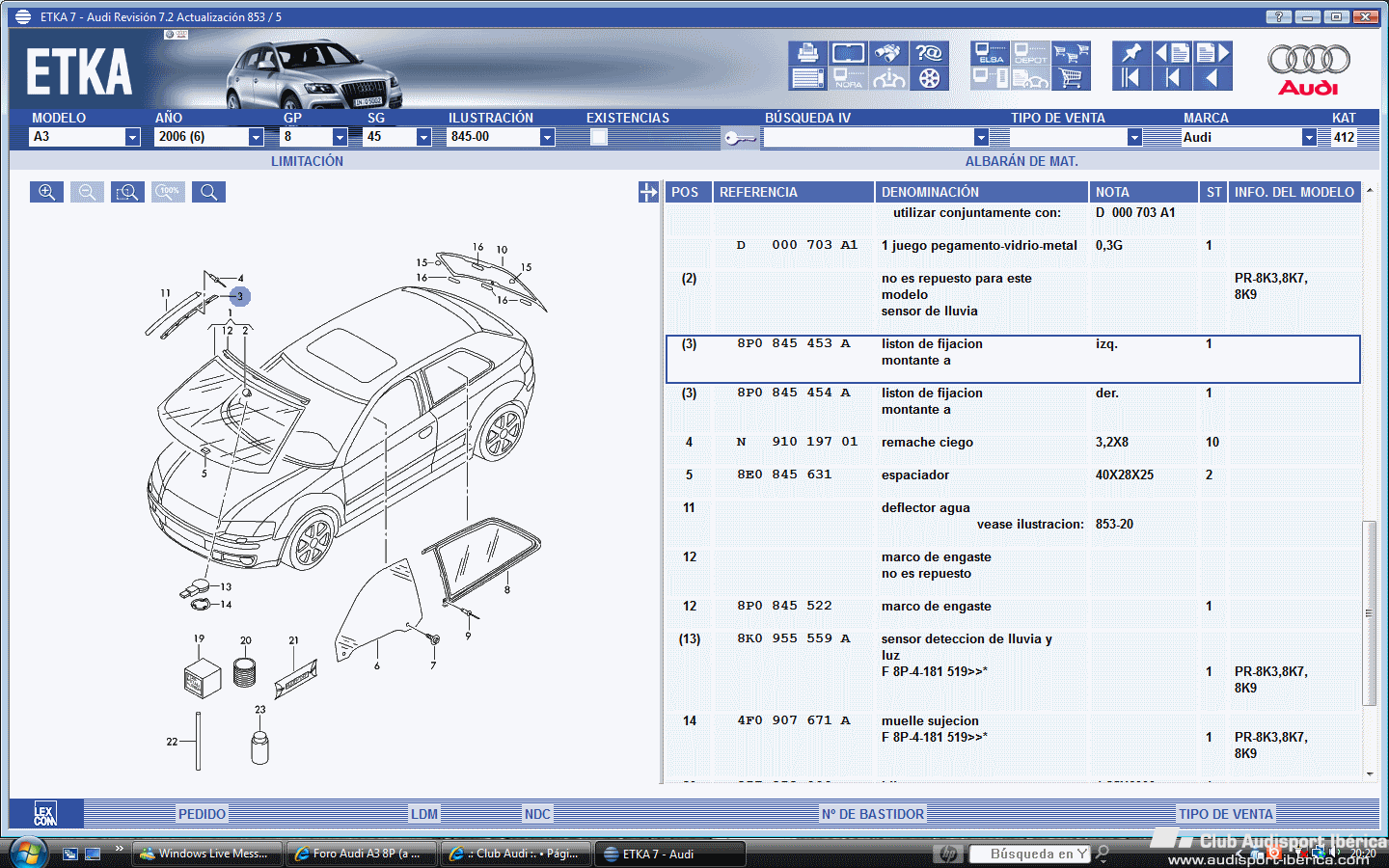This screenshot has height=868, width=1389.
Task: Switch to Foro Audi A3 8P taskbar window
Action: 361,854
